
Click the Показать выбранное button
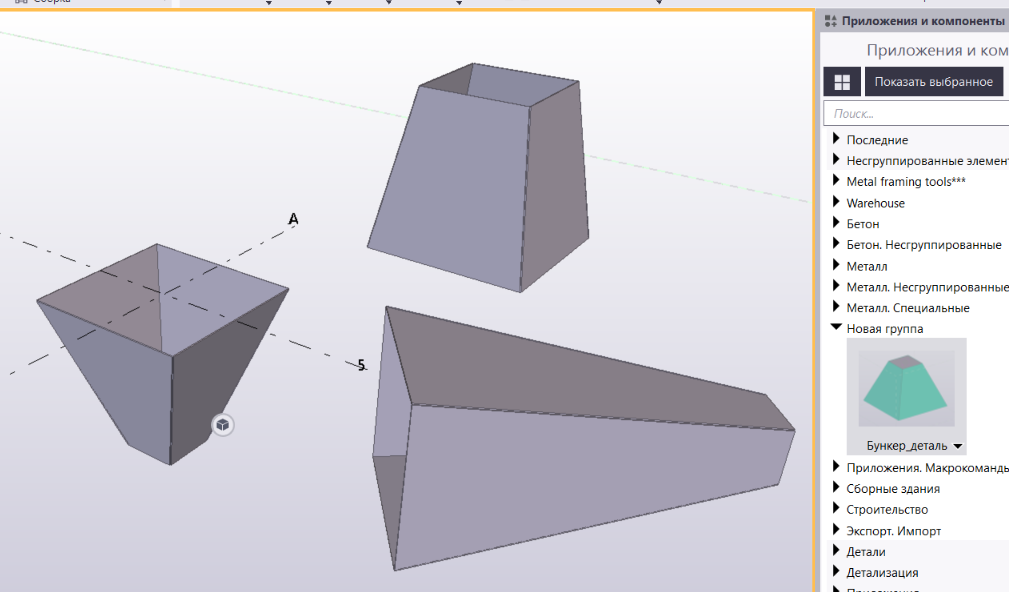pos(933,82)
